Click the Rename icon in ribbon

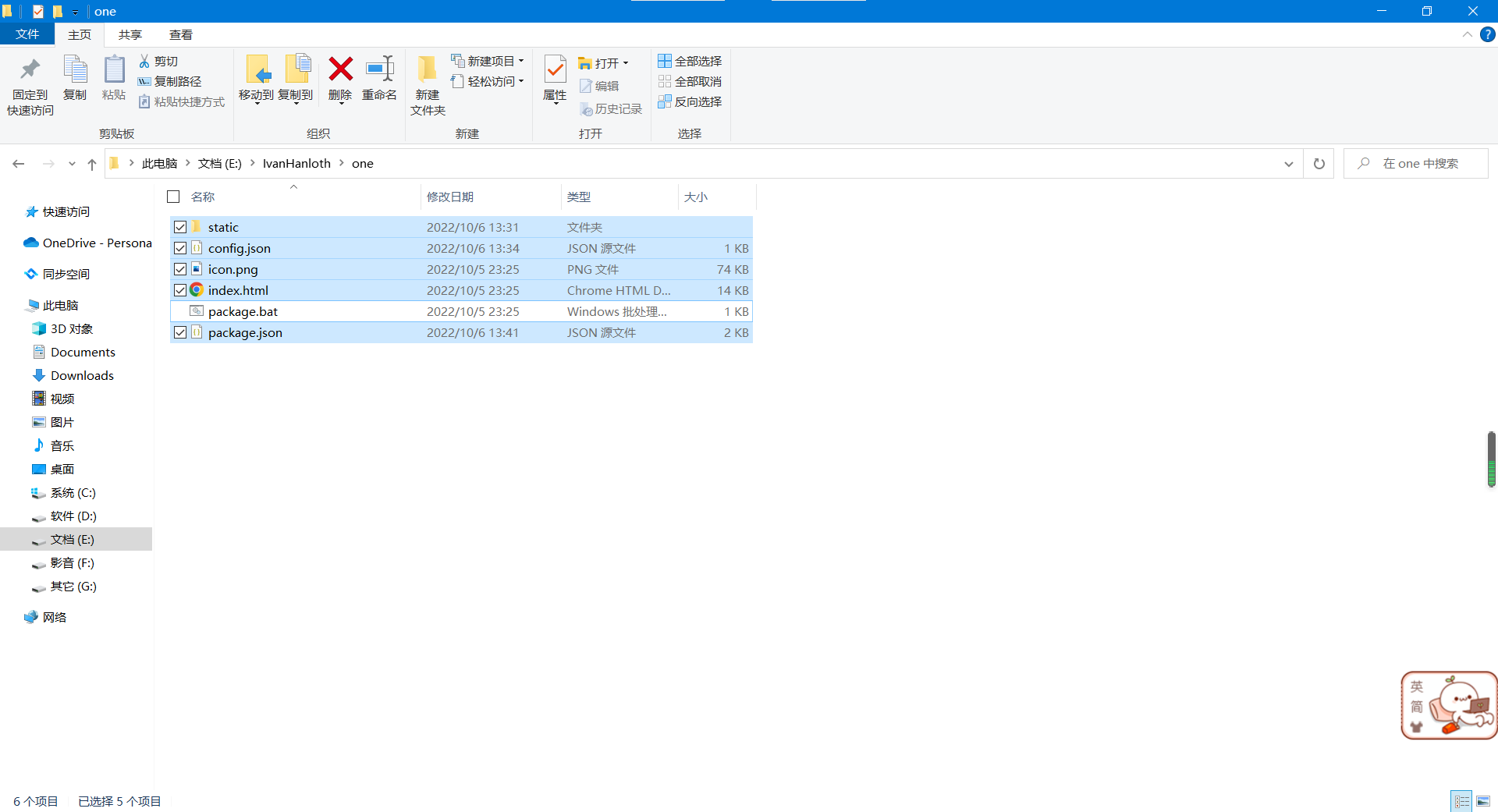(x=379, y=70)
